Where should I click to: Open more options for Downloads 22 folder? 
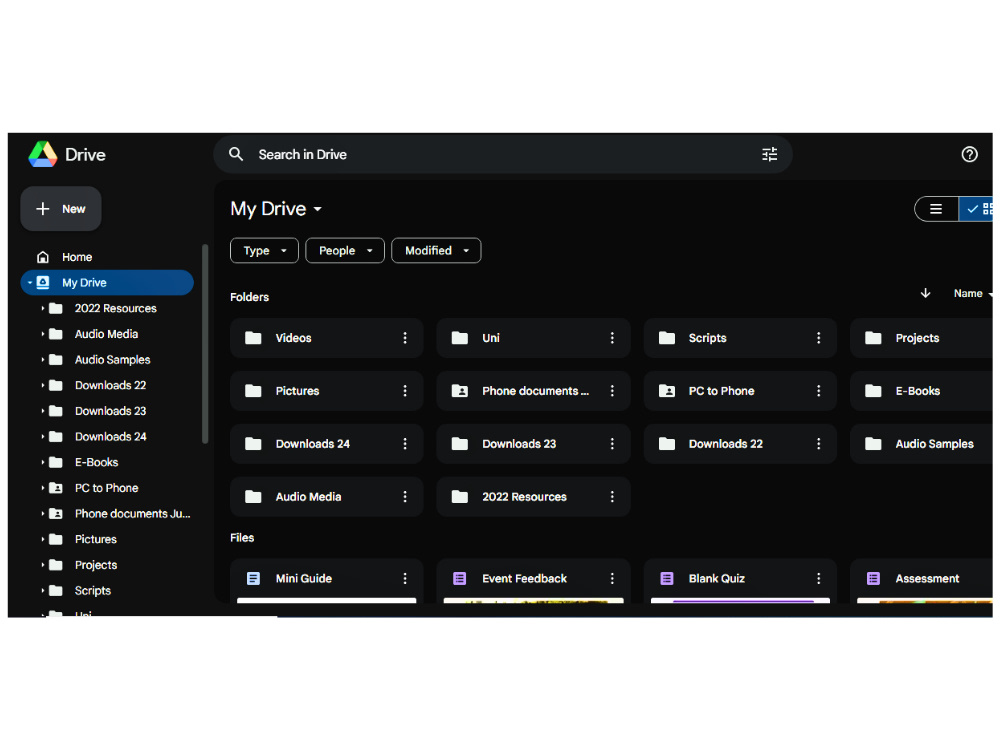click(x=819, y=444)
